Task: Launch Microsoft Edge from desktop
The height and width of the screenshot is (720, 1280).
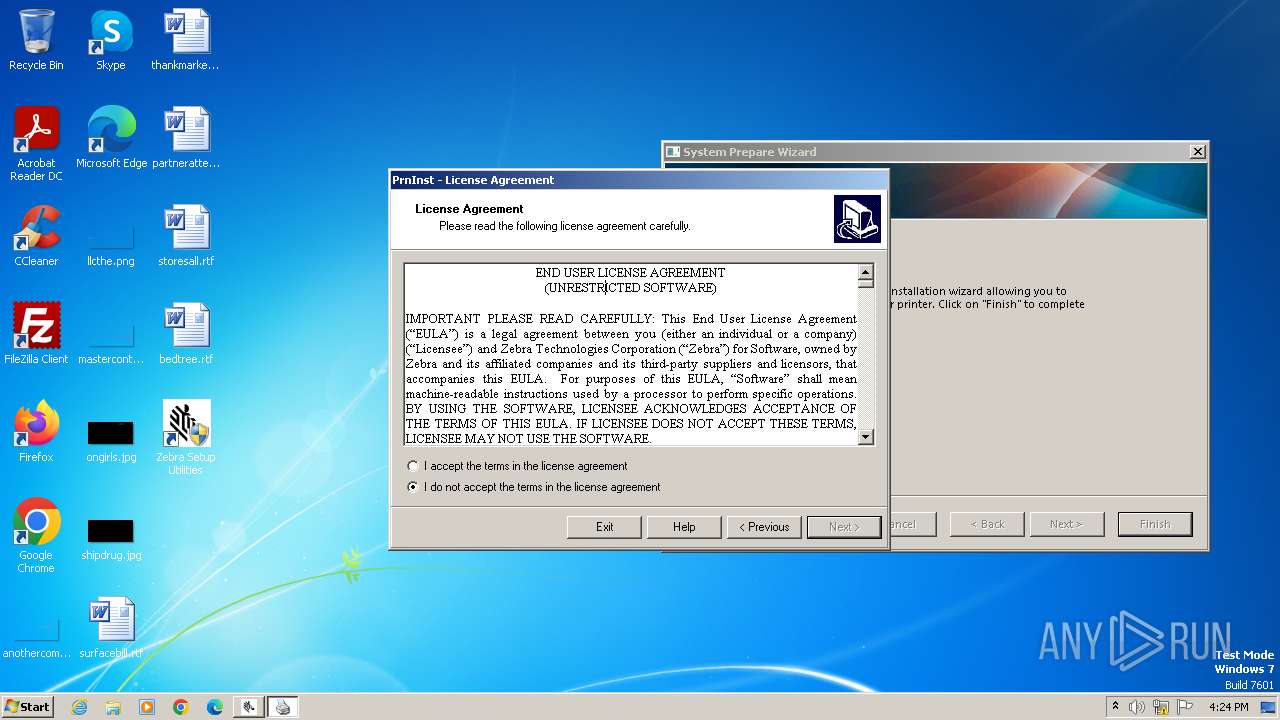Action: [111, 138]
